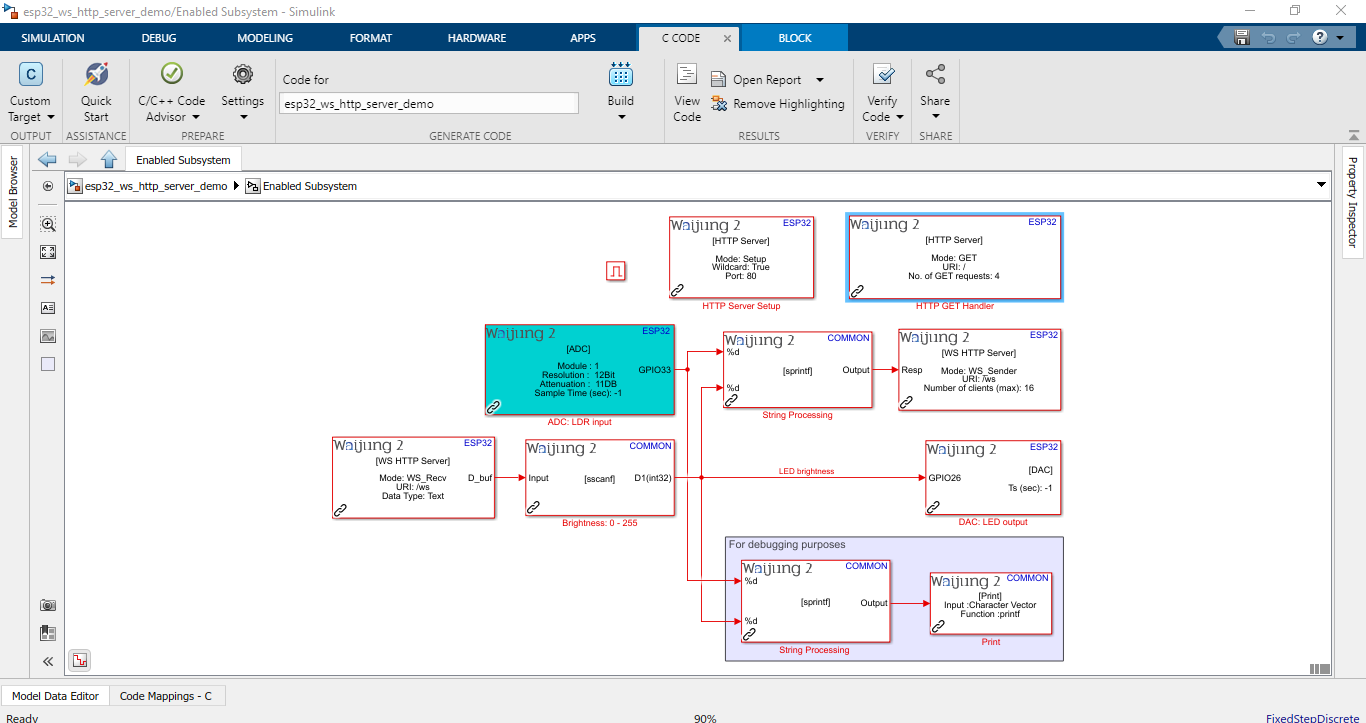1366x723 pixels.
Task: Click the Build icon
Action: coord(621,76)
